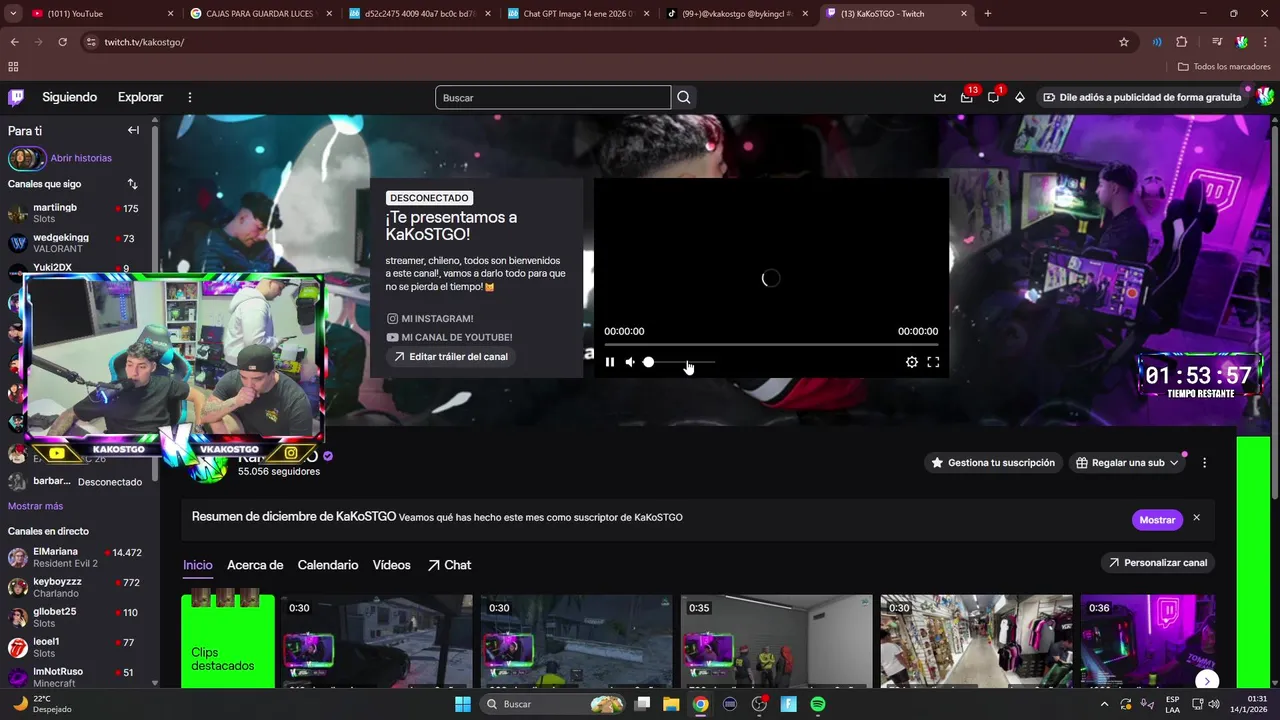Show next highlighted clips with arrow
The width and height of the screenshot is (1280, 720).
1206,681
